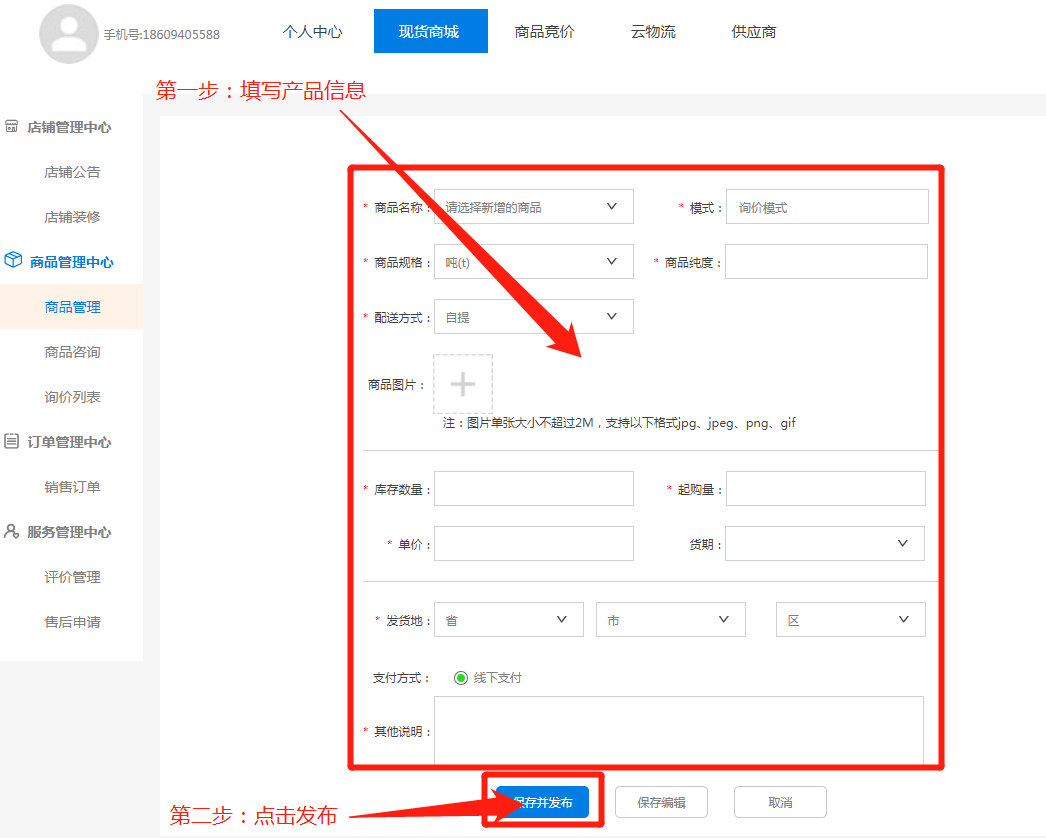Image resolution: width=1046 pixels, height=838 pixels.
Task: Click the 模式 询价模式 field
Action: (x=827, y=207)
